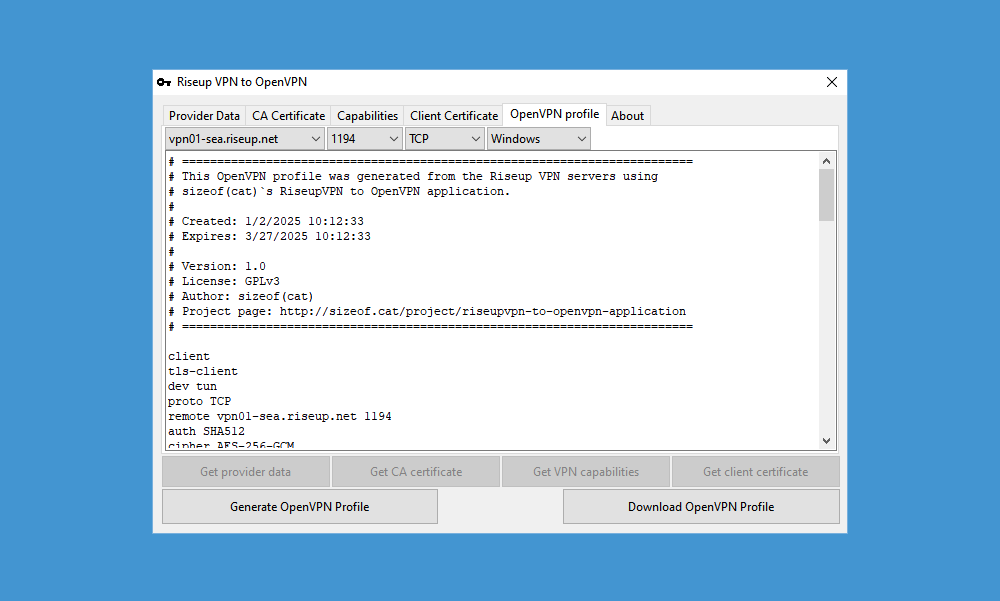This screenshot has height=601, width=1000.
Task: Select the Capabilities tab
Action: [x=367, y=116]
